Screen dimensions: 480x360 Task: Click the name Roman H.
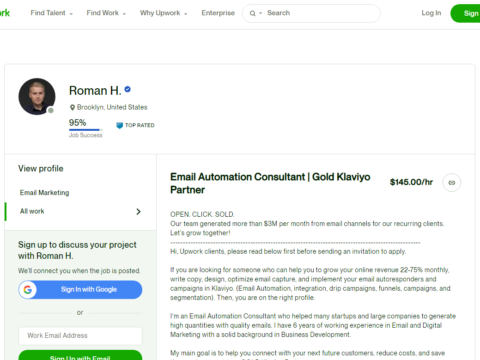(x=95, y=90)
